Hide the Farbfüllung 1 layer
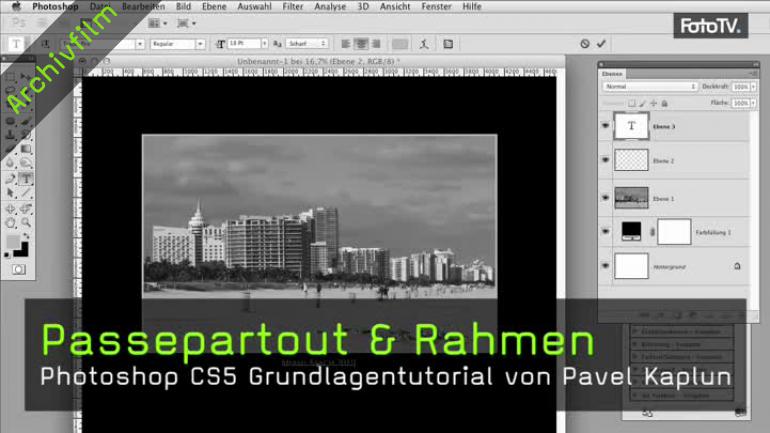 point(605,231)
